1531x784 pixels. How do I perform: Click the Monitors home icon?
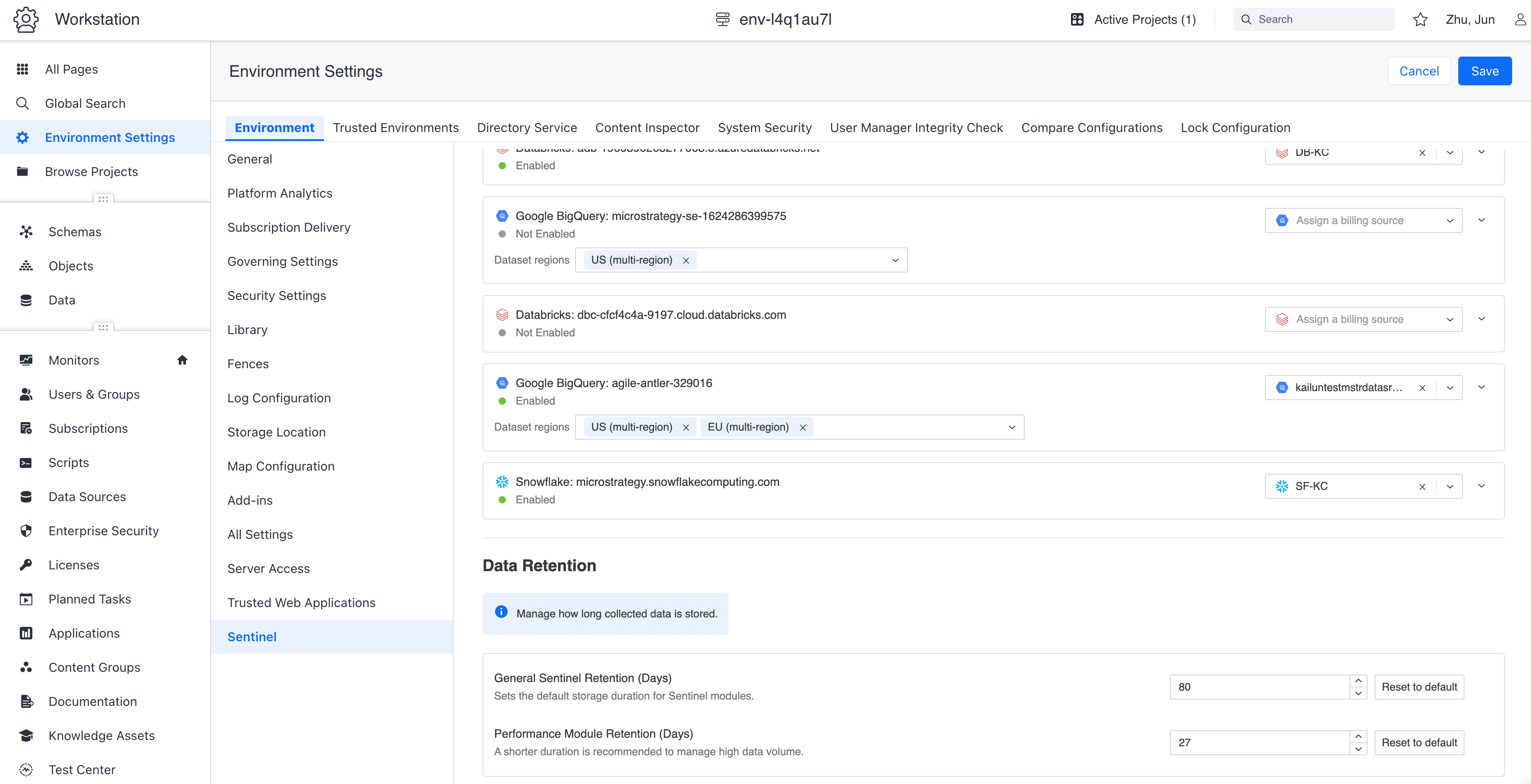pos(182,360)
